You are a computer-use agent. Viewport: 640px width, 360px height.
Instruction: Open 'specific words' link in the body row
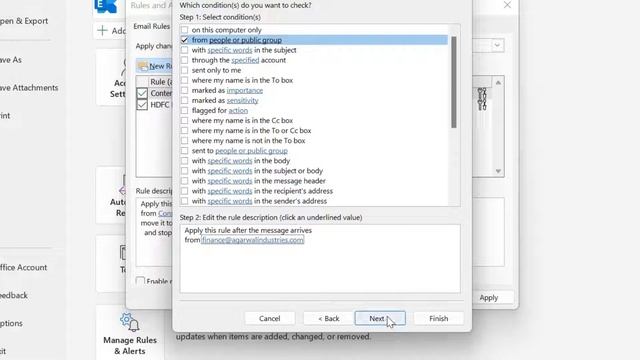(x=230, y=161)
